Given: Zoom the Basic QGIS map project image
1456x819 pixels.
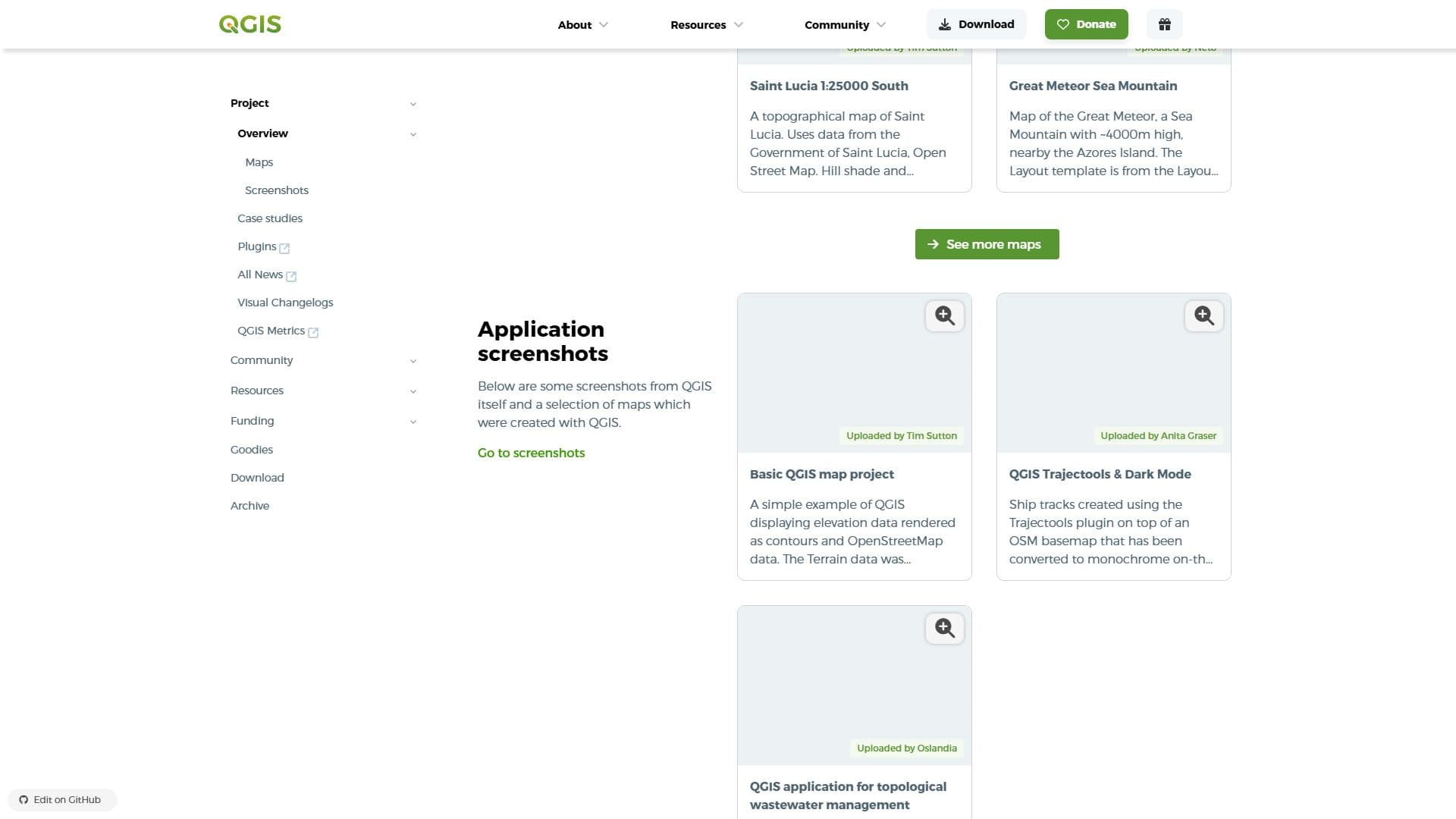Looking at the screenshot, I should pyautogui.click(x=945, y=315).
